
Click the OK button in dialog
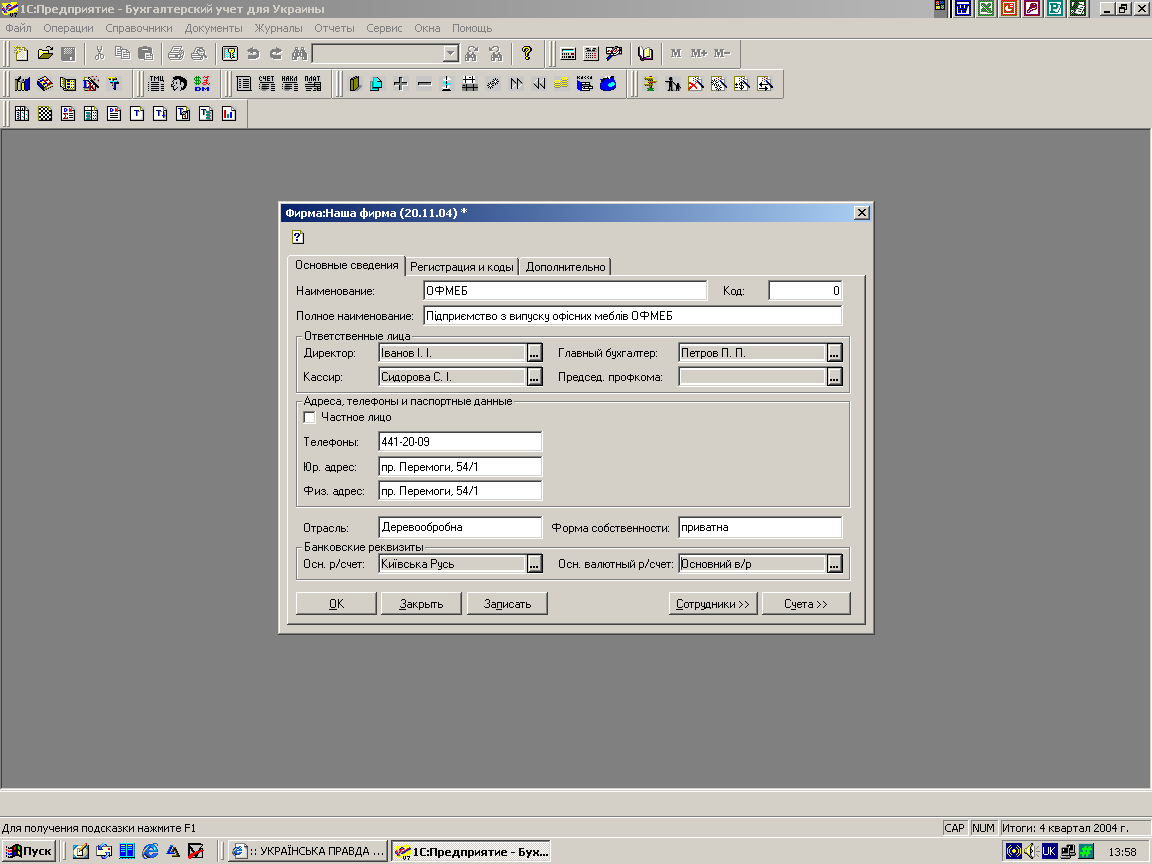click(x=336, y=604)
